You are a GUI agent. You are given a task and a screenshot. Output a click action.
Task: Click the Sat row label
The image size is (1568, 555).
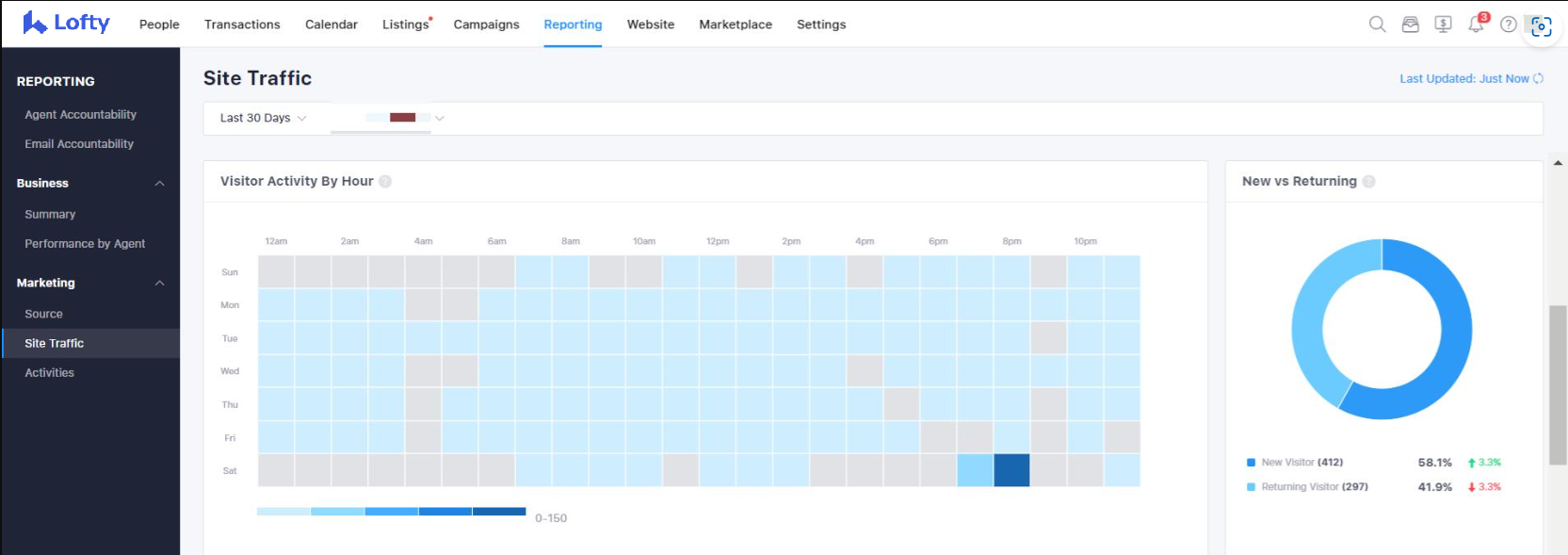coord(230,471)
